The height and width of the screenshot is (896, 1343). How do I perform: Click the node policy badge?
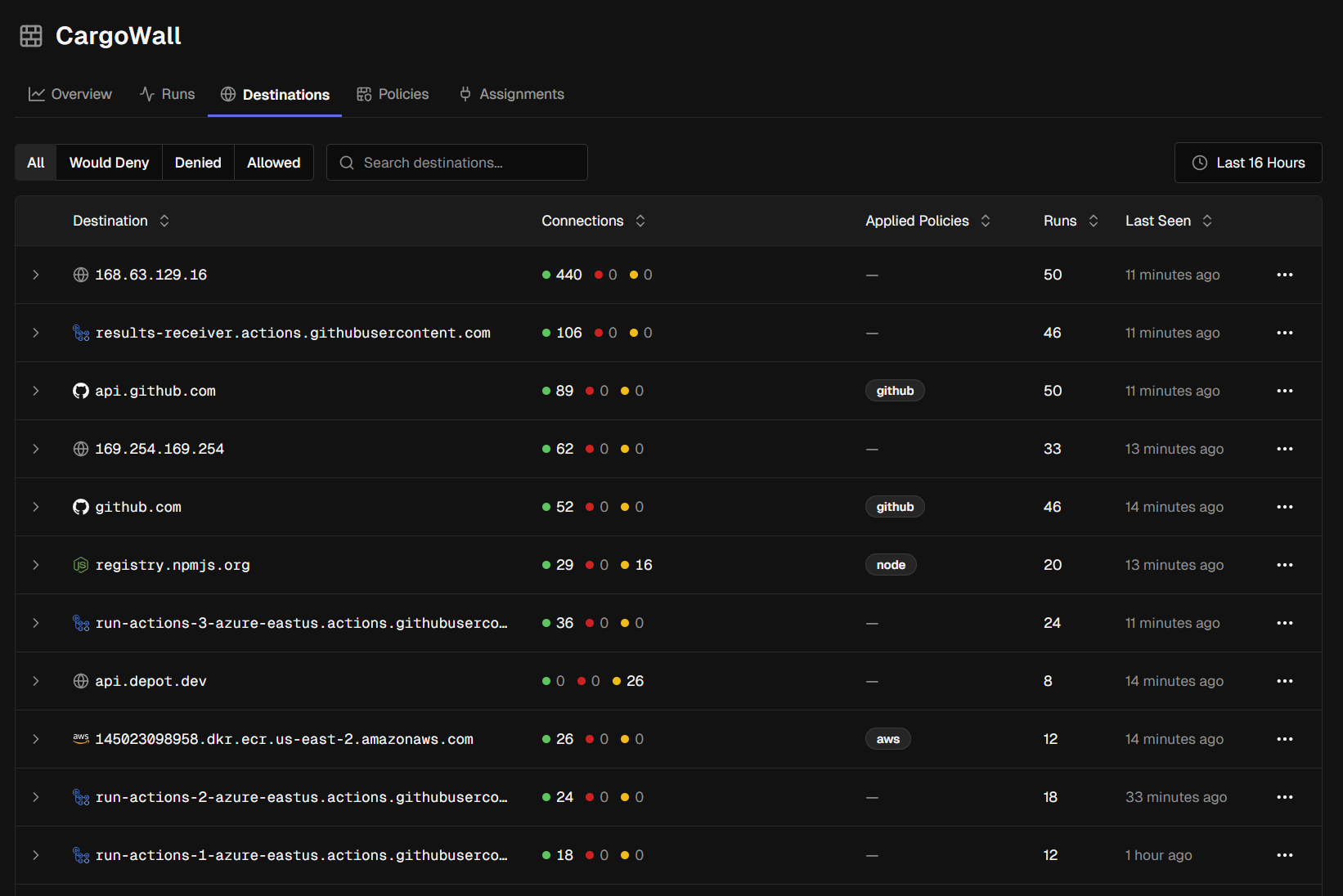(891, 565)
